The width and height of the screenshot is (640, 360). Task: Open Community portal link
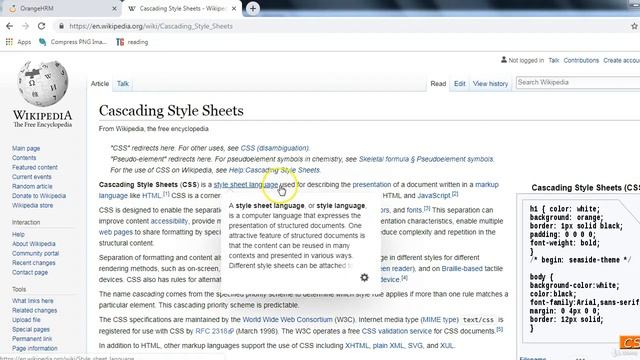point(36,253)
